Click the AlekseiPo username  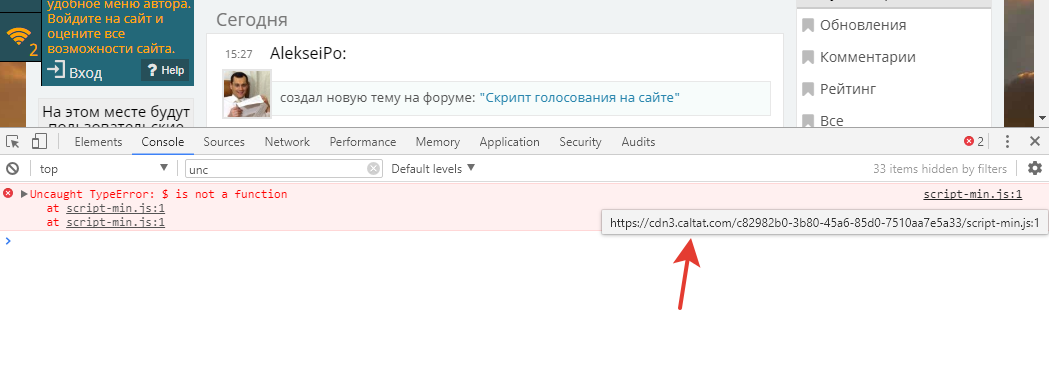click(308, 54)
